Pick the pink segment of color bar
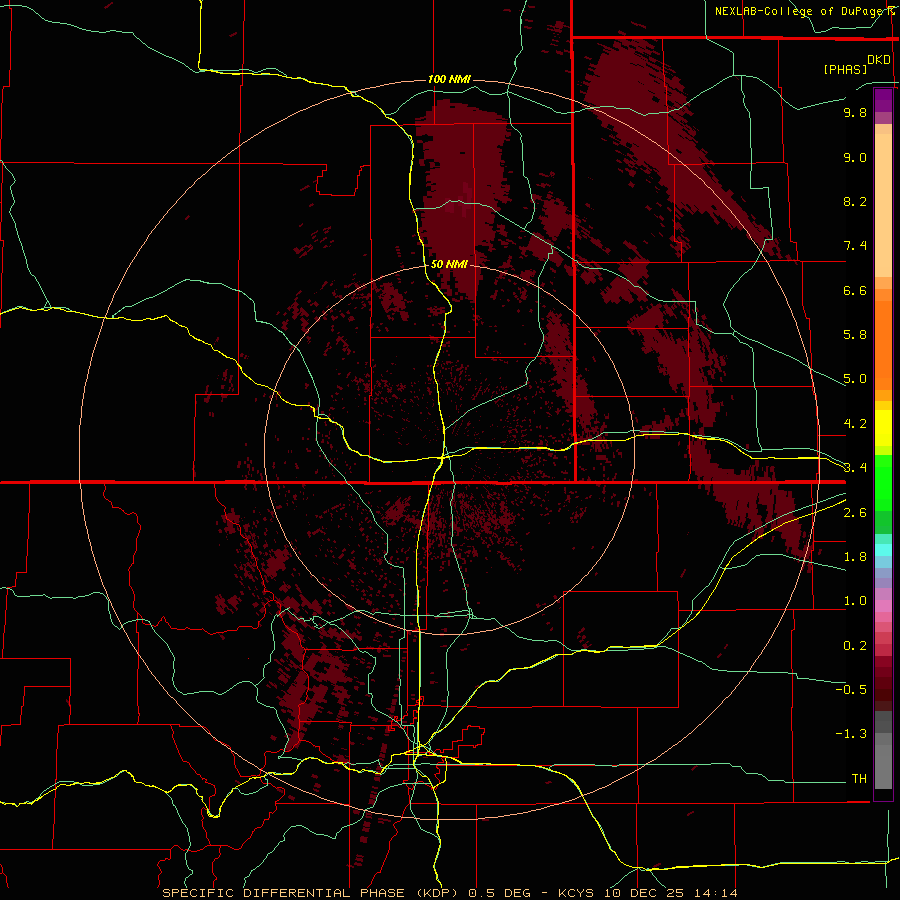This screenshot has width=900, height=900. pyautogui.click(x=883, y=606)
